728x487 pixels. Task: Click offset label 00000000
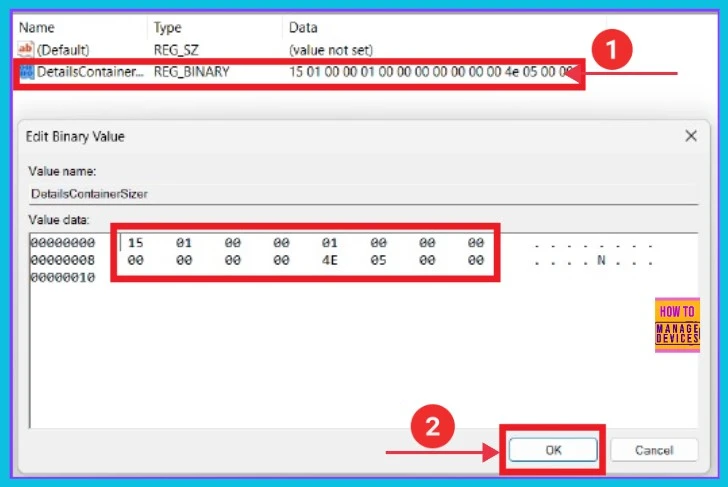coord(63,243)
